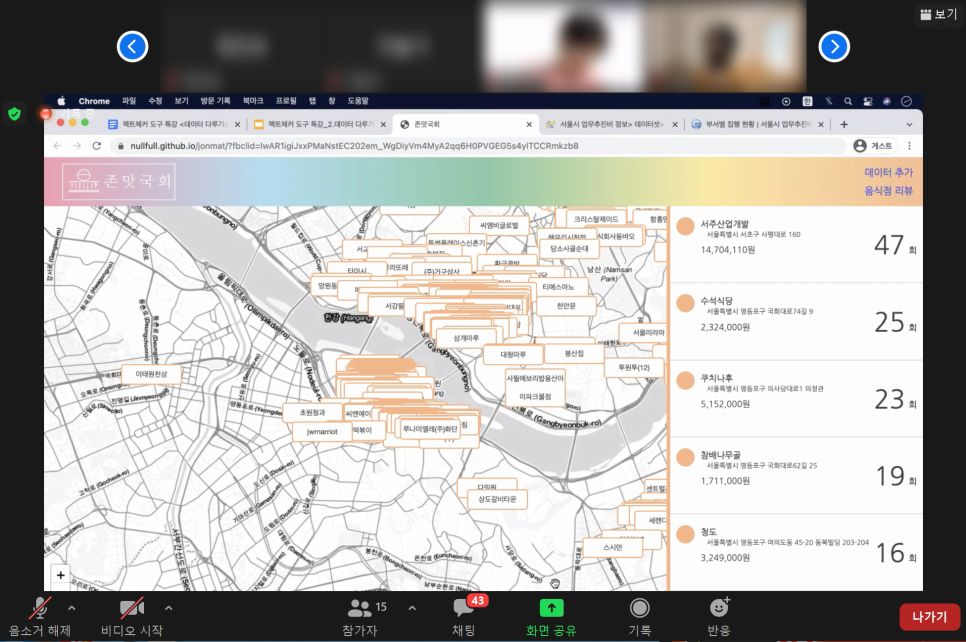Expand audio options caret beside 음소거 해제
The image size is (966, 642).
71,608
